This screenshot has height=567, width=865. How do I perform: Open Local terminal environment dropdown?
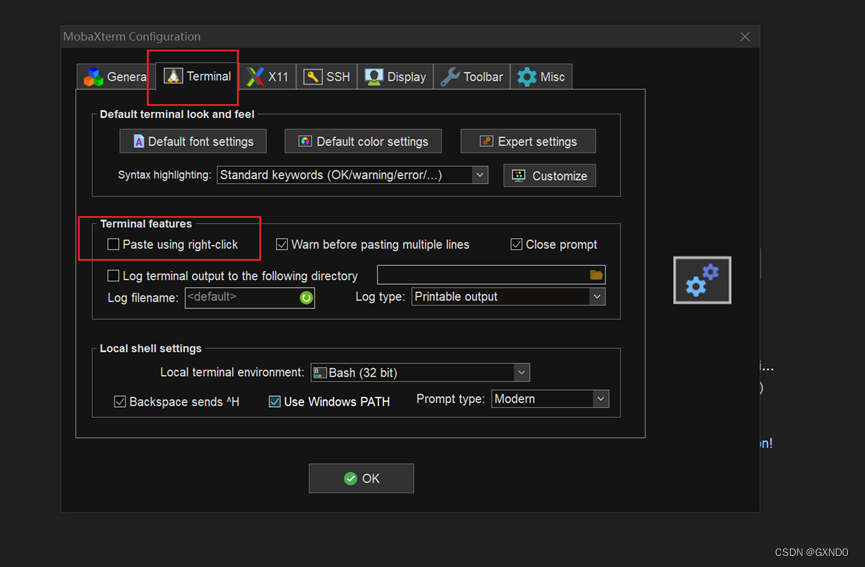[522, 372]
